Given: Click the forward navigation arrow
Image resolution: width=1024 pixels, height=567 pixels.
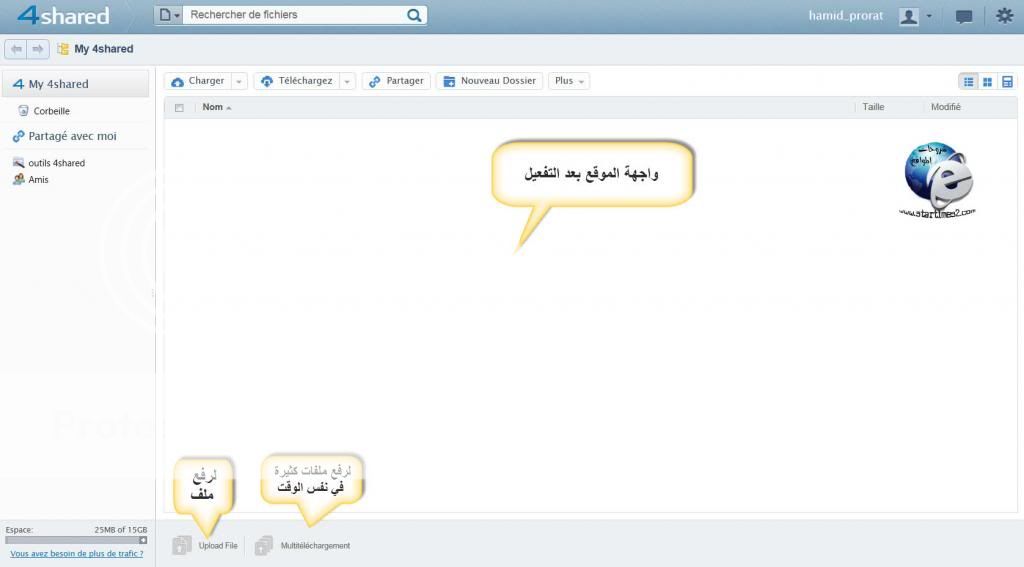Looking at the screenshot, I should click(38, 49).
